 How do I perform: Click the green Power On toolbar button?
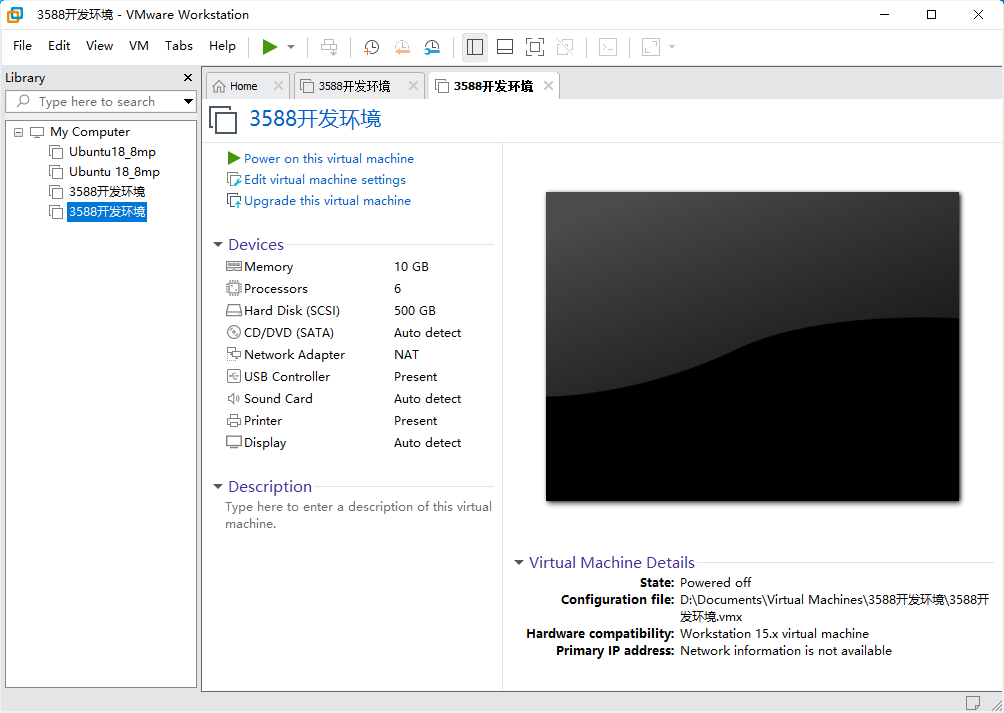pos(269,46)
